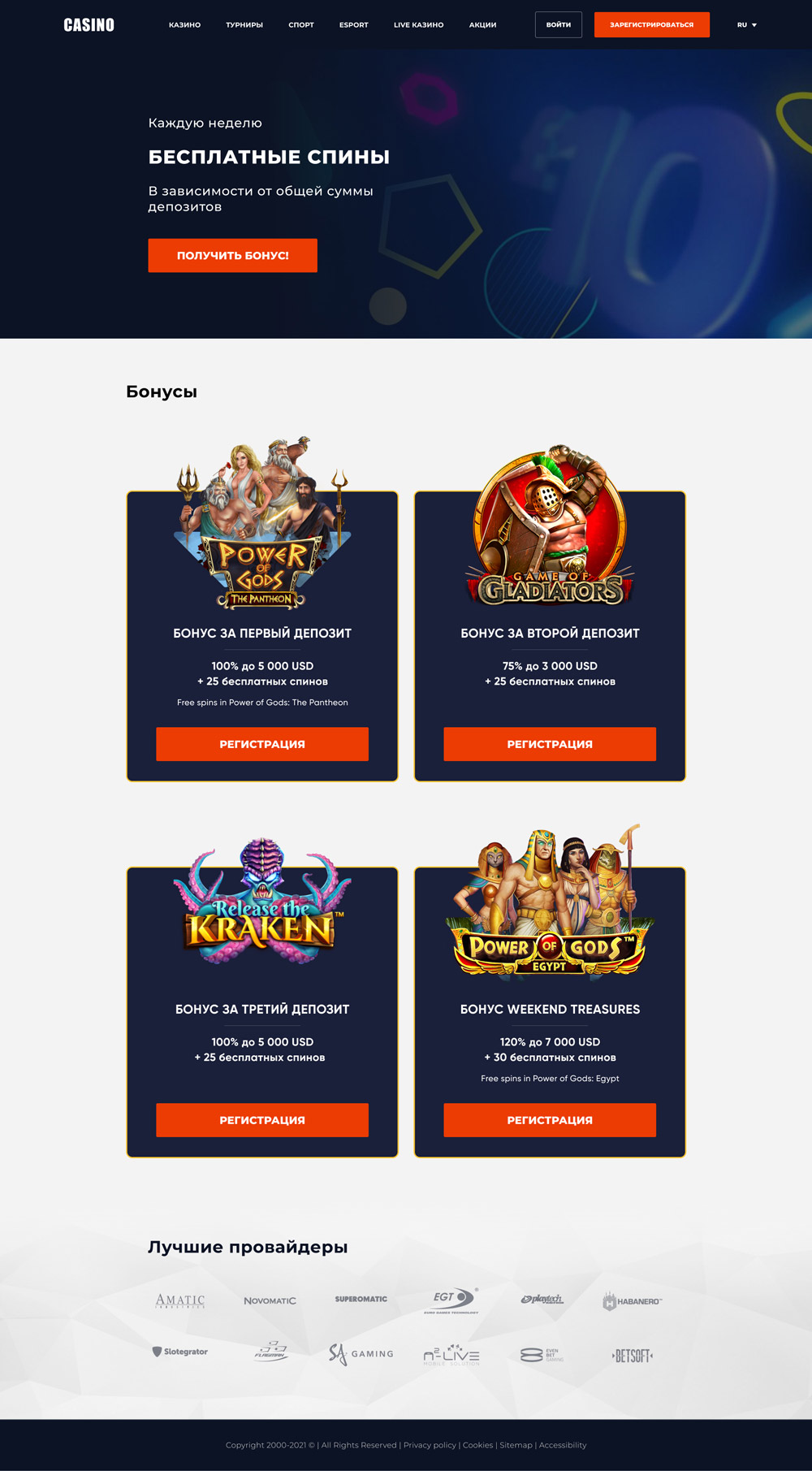Click the Amatic provider logo
Image resolution: width=812 pixels, height=1471 pixels.
[x=180, y=1300]
